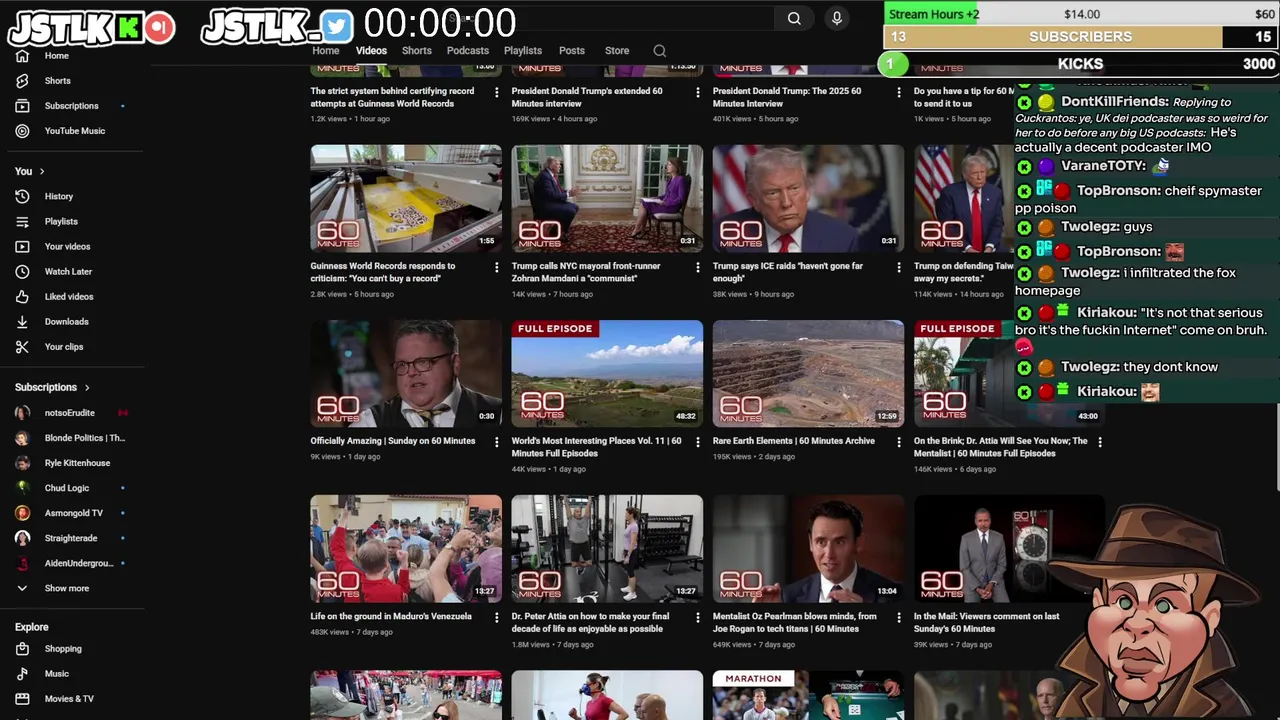Open World's Most Interesting Places thumbnail
The width and height of the screenshot is (1280, 720).
(607, 373)
